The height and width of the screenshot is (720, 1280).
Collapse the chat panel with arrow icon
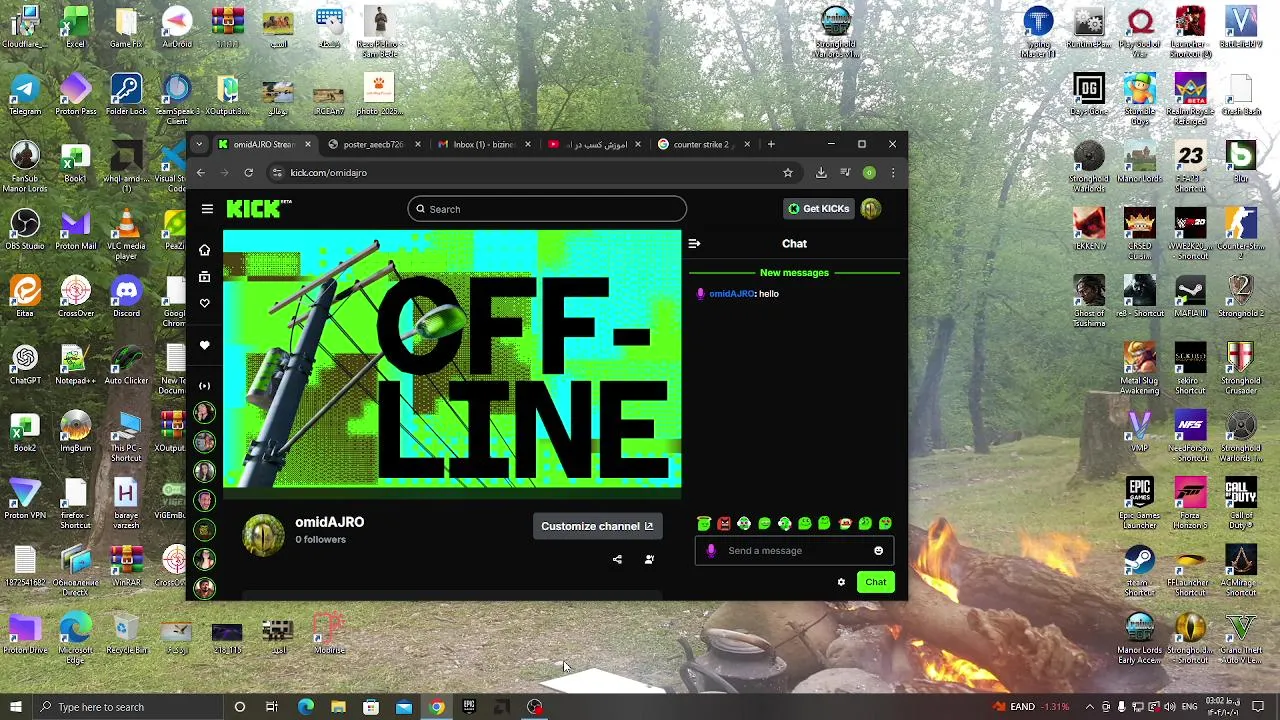click(x=694, y=243)
